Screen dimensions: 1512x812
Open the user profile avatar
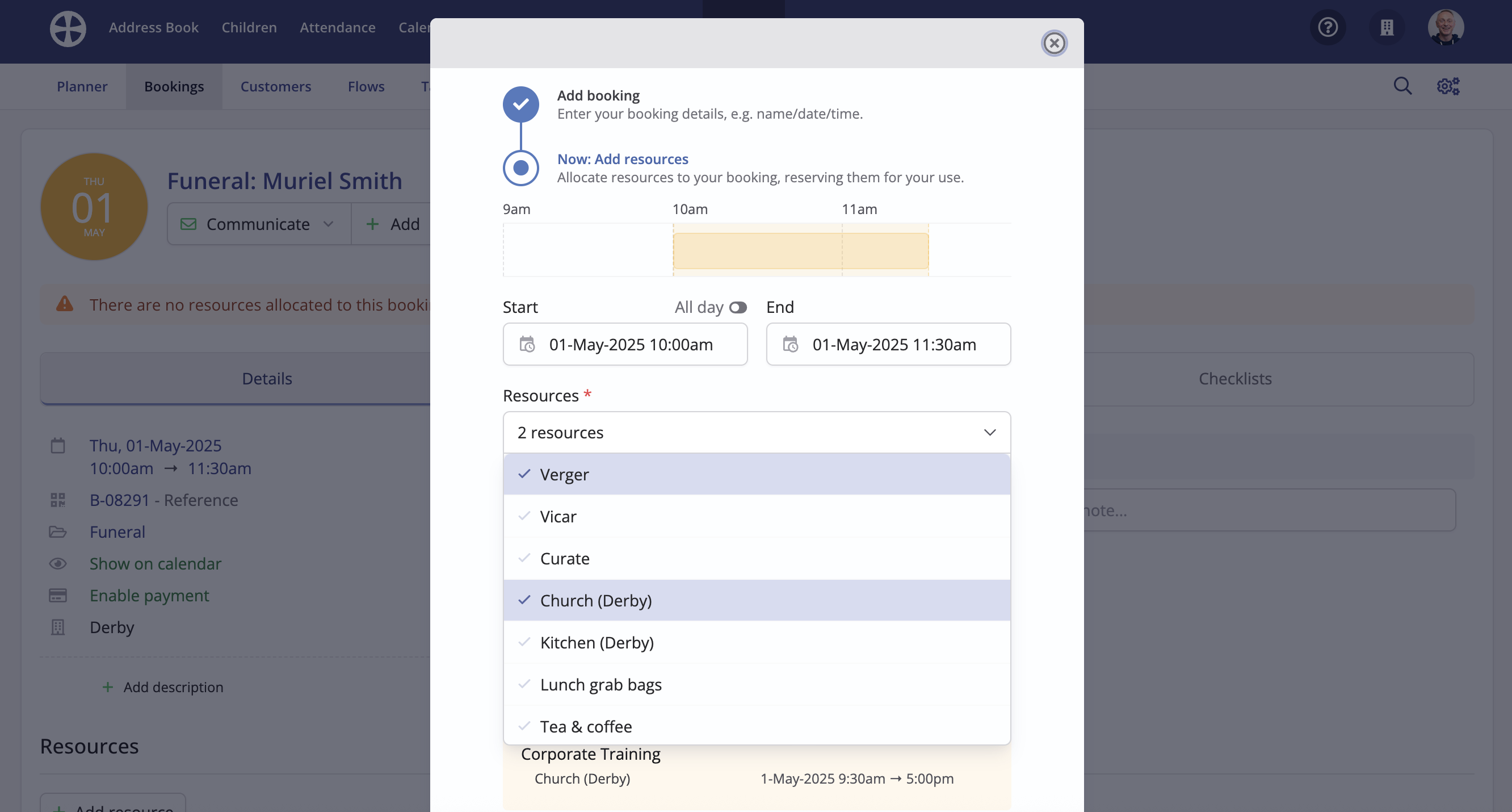(x=1445, y=28)
